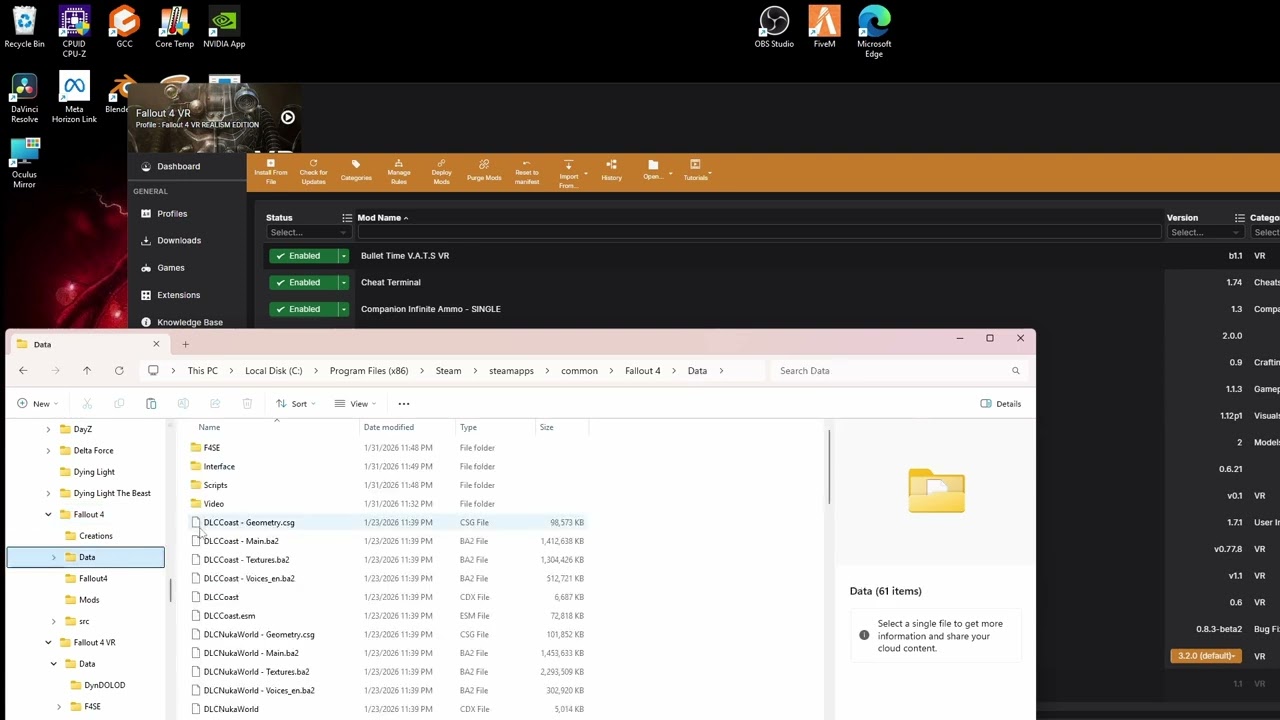Open status dropdown arrow for Cheat Terminal

pos(343,283)
